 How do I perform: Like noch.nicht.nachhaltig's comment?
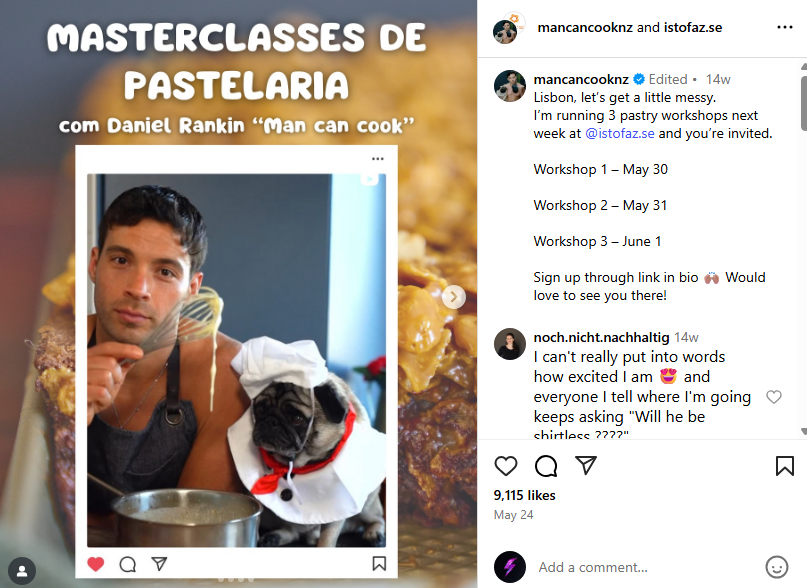(774, 396)
